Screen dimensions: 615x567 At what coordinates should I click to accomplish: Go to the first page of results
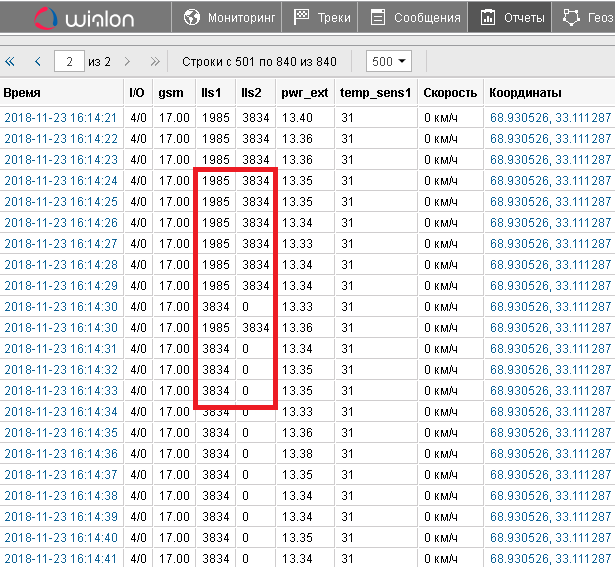click(x=11, y=62)
